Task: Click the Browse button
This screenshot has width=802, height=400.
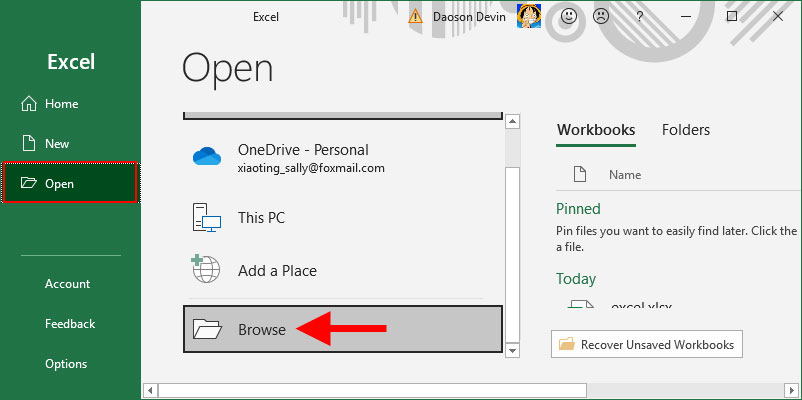Action: tap(343, 329)
